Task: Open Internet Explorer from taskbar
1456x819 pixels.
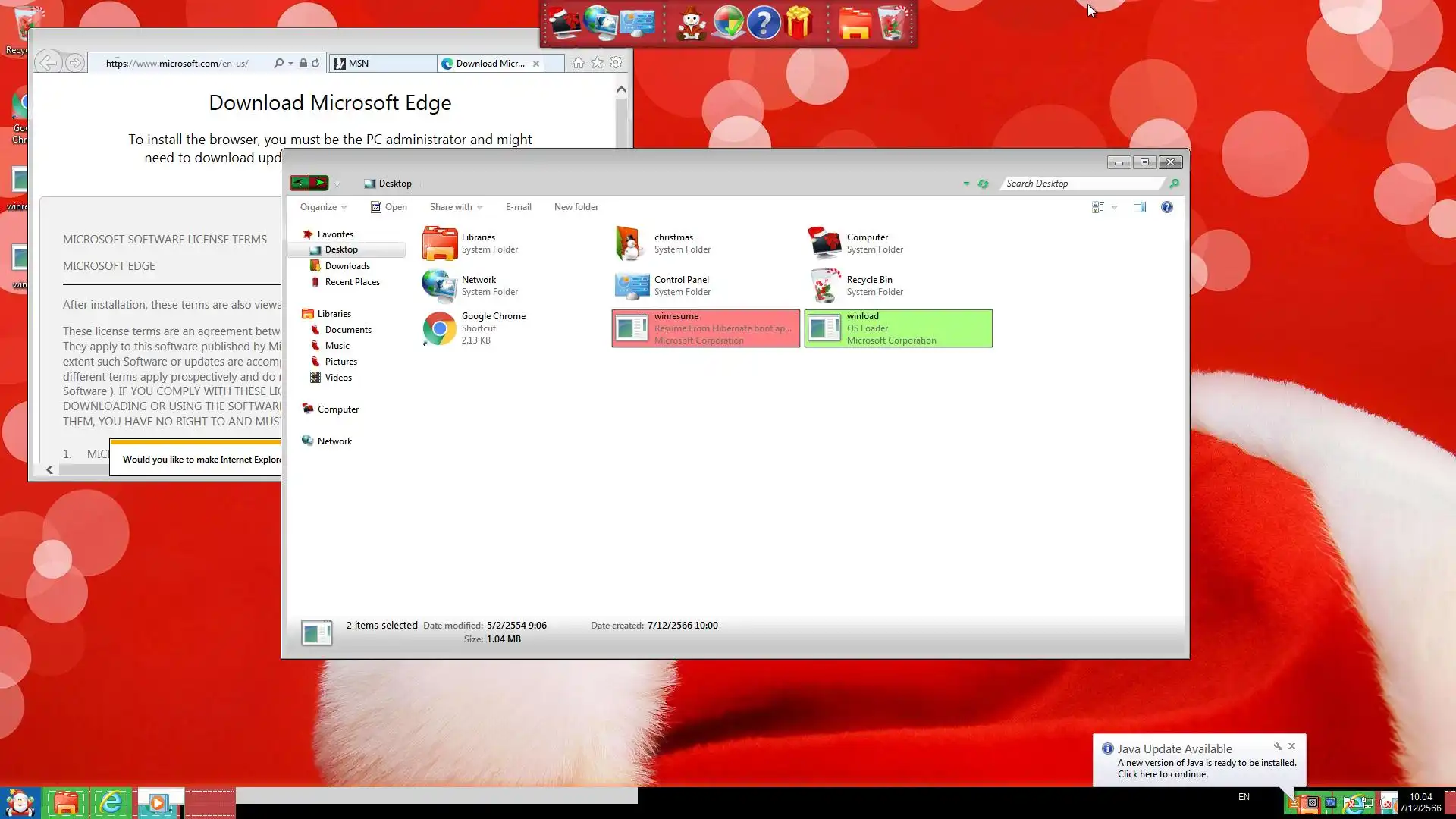Action: (x=111, y=802)
